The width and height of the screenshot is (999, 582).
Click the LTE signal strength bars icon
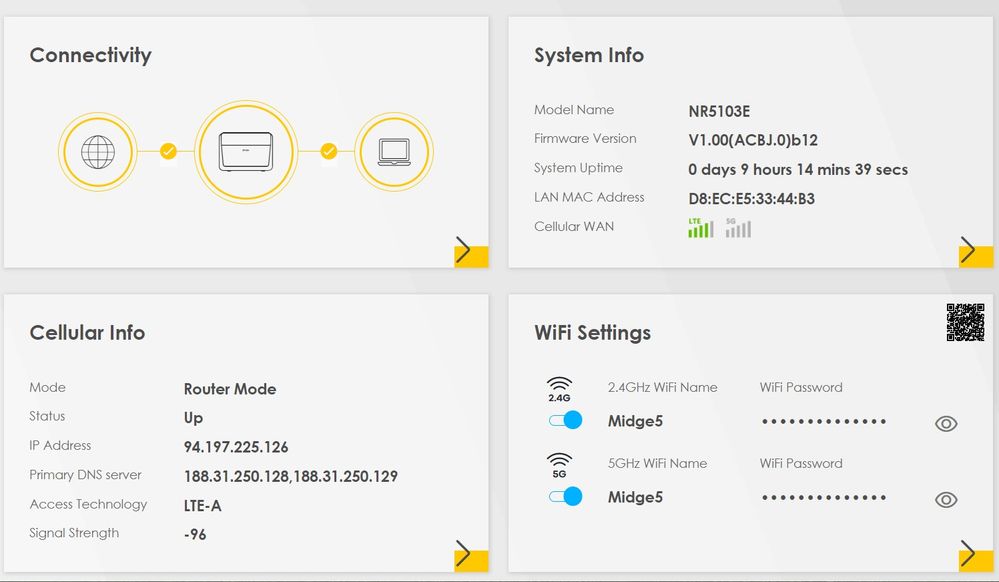(700, 228)
